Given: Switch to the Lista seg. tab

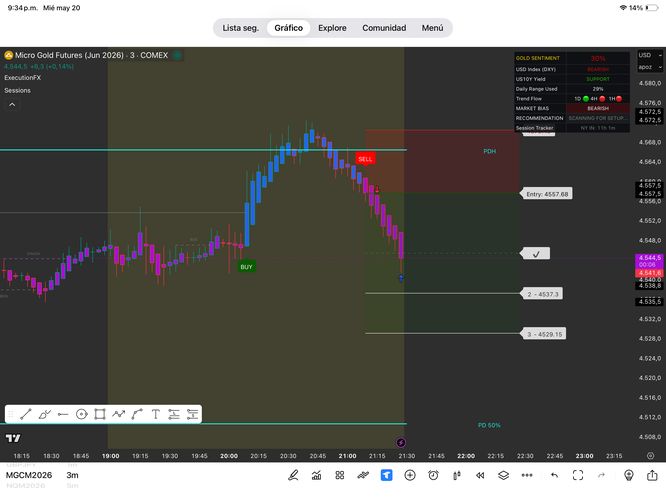Looking at the screenshot, I should tap(240, 28).
